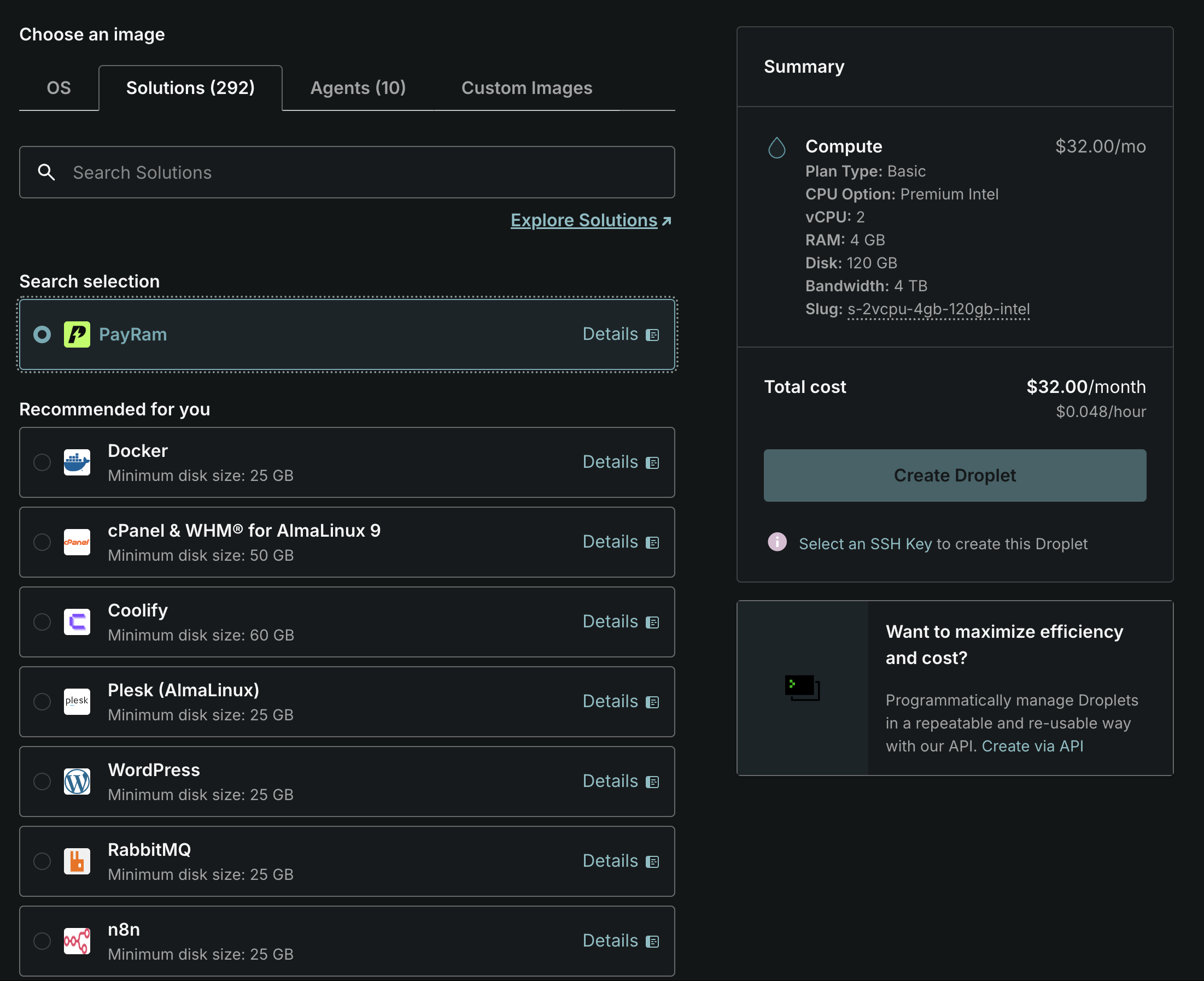Click the s-2vcpu-4gb-120gb-intel slug text
This screenshot has width=1204, height=981.
(x=938, y=309)
